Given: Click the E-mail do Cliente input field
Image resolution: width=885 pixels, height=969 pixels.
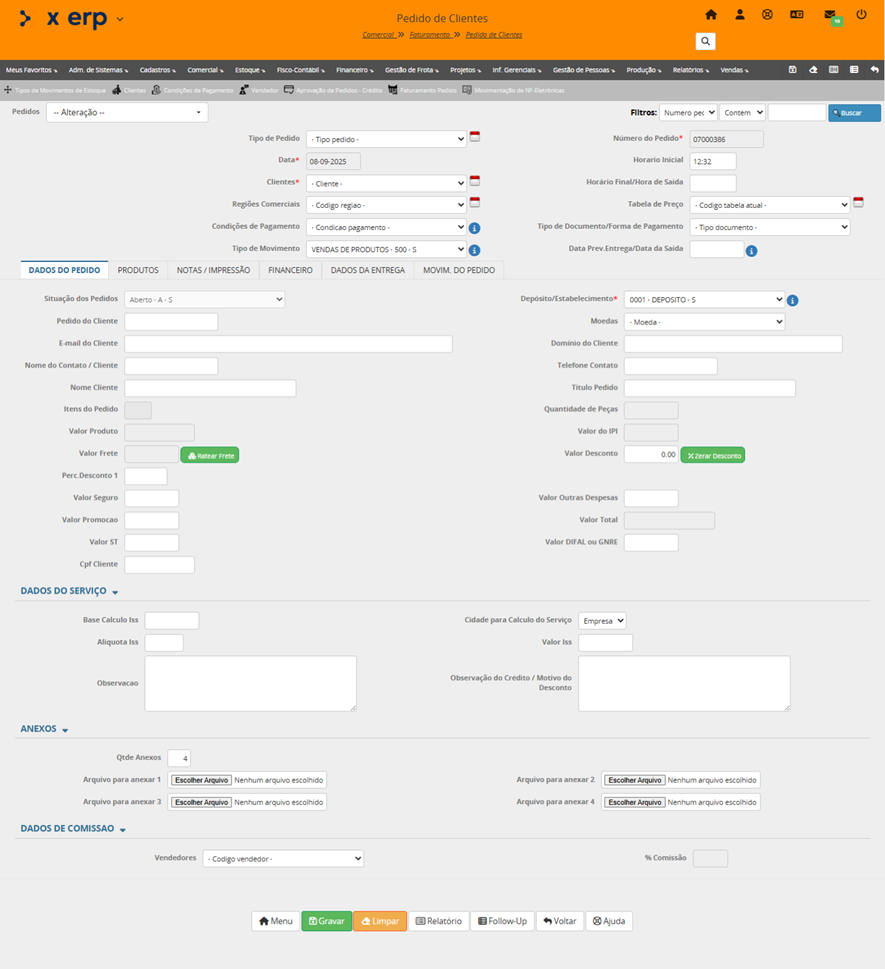Looking at the screenshot, I should [x=288, y=344].
